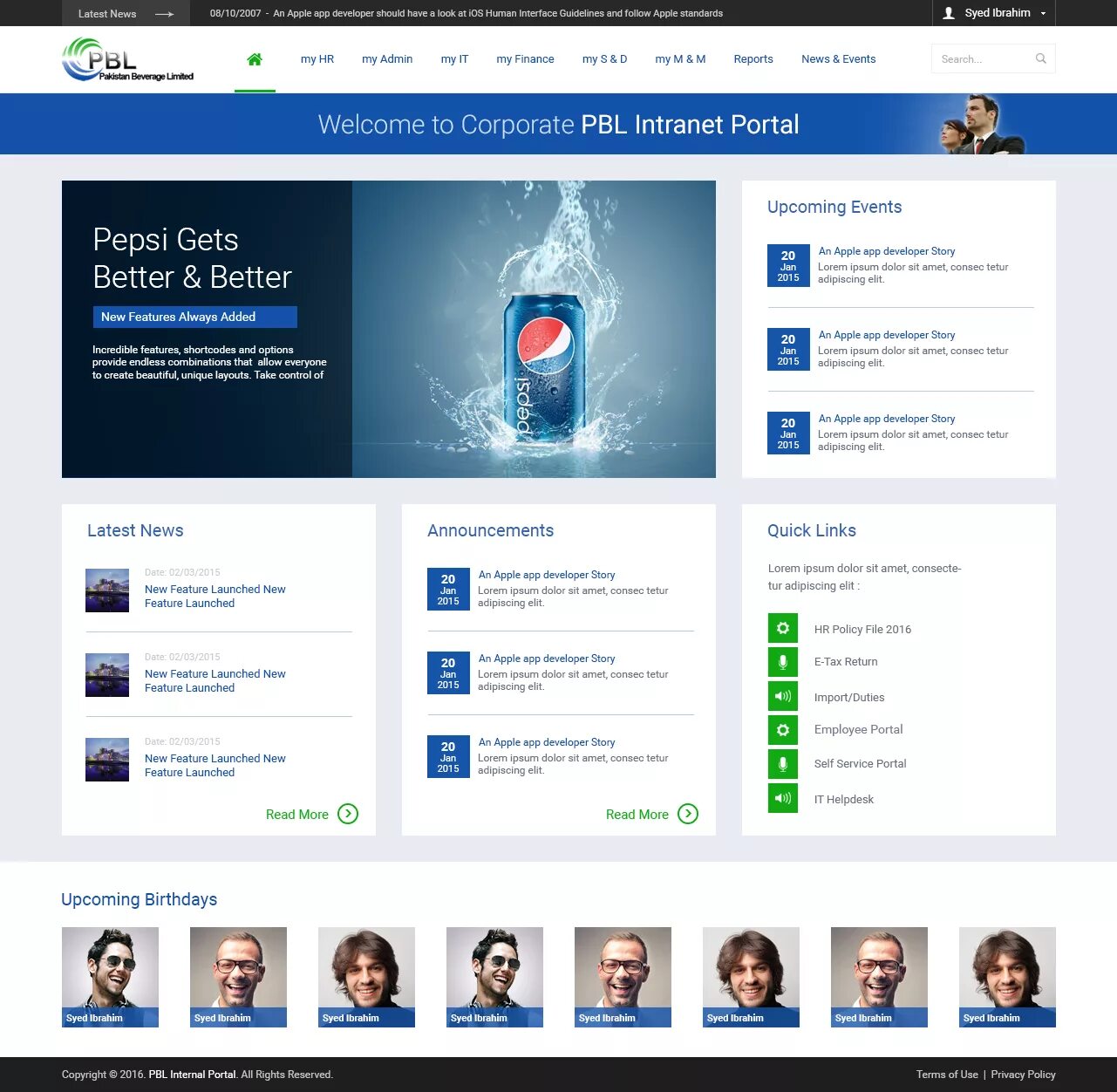Open the HR Policy File 2016 link
The image size is (1117, 1092).
(862, 629)
